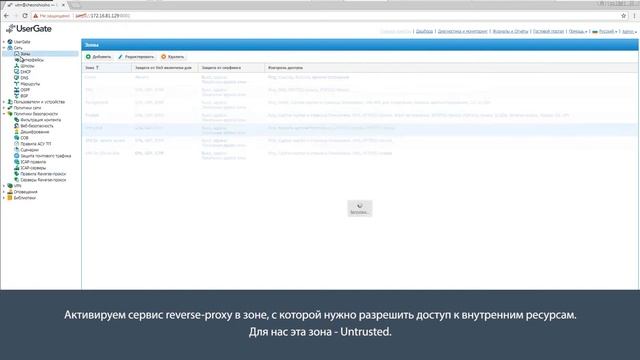
Task: Click the browser address bar
Action: point(327,16)
